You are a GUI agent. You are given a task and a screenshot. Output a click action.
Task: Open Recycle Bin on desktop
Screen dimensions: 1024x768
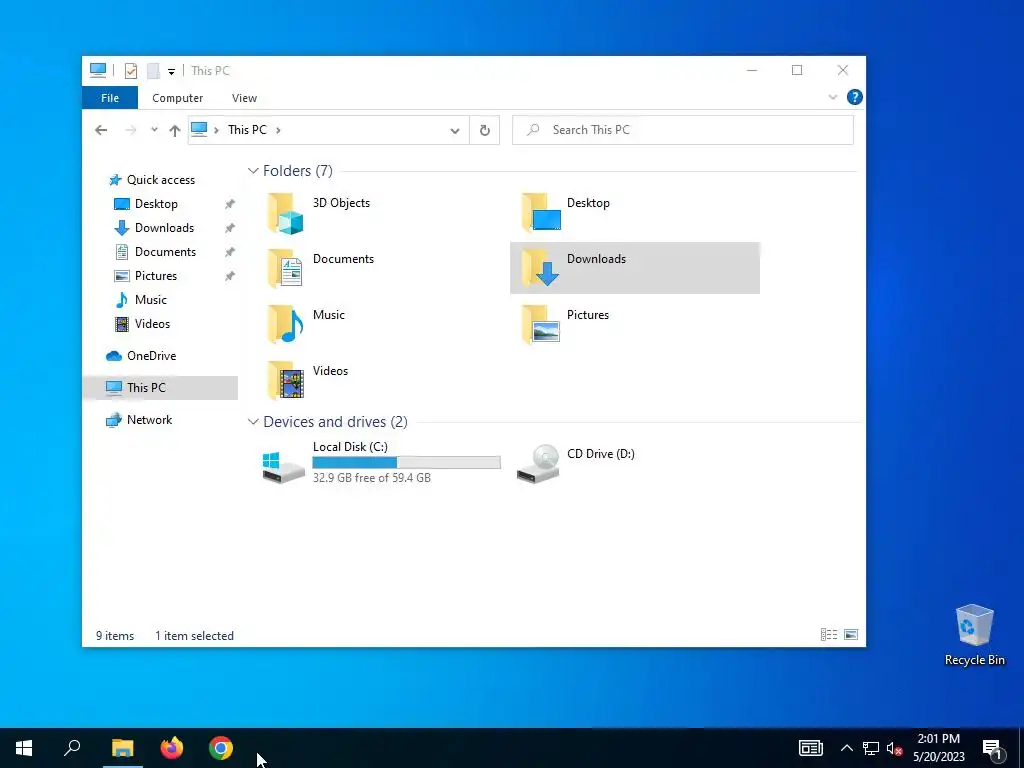coord(974,634)
